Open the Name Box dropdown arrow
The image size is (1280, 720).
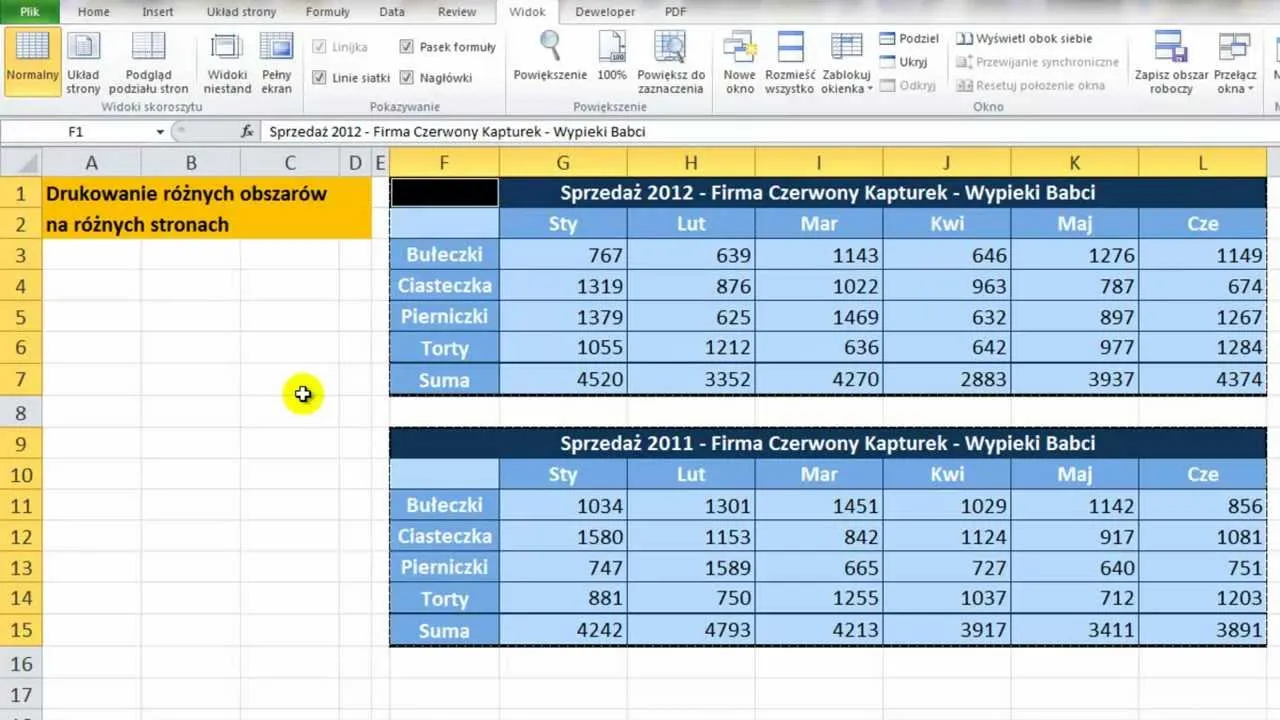click(x=160, y=132)
